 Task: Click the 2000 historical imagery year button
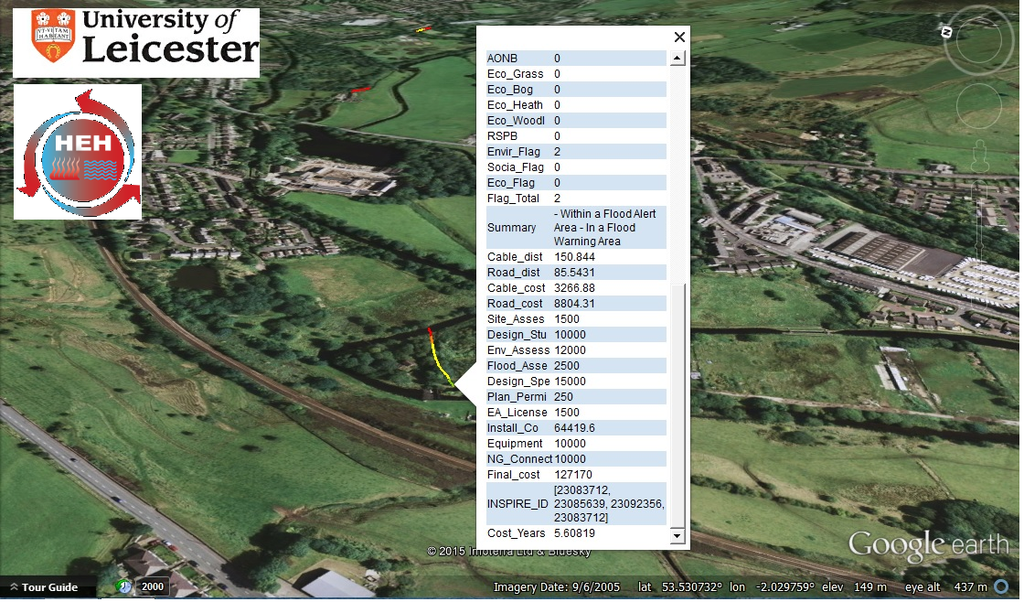click(153, 588)
